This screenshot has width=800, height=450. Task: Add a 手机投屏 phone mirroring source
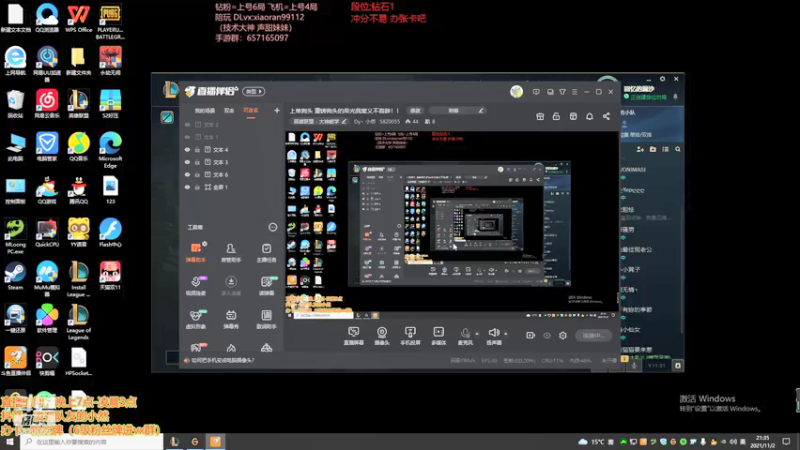coord(410,336)
